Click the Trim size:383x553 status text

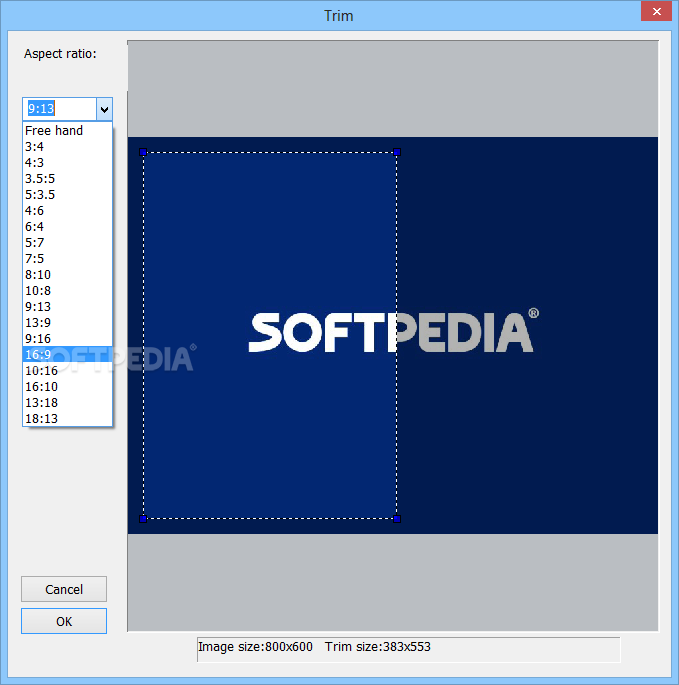(x=378, y=647)
